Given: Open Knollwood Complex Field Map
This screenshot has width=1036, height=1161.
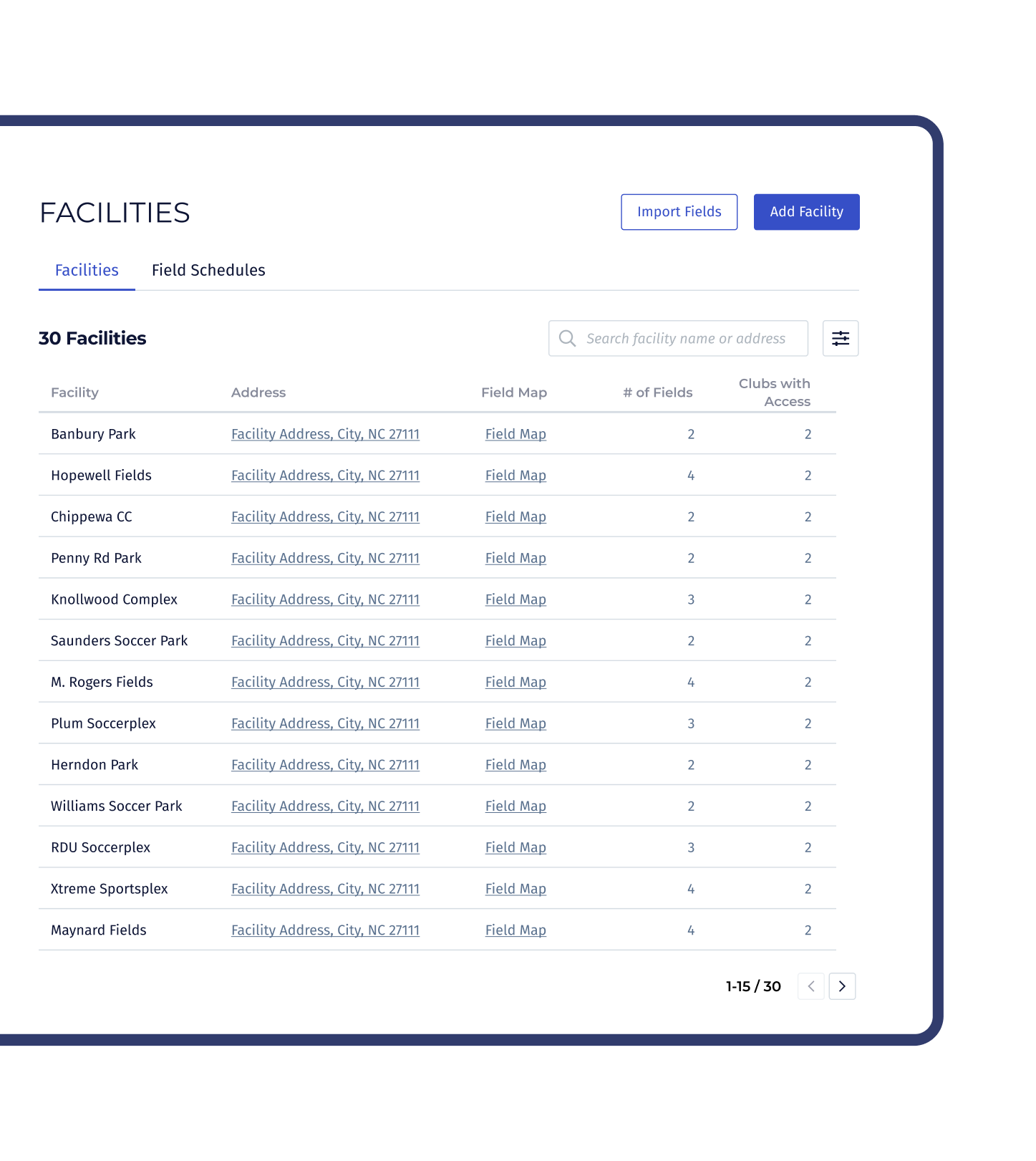Looking at the screenshot, I should 515,599.
